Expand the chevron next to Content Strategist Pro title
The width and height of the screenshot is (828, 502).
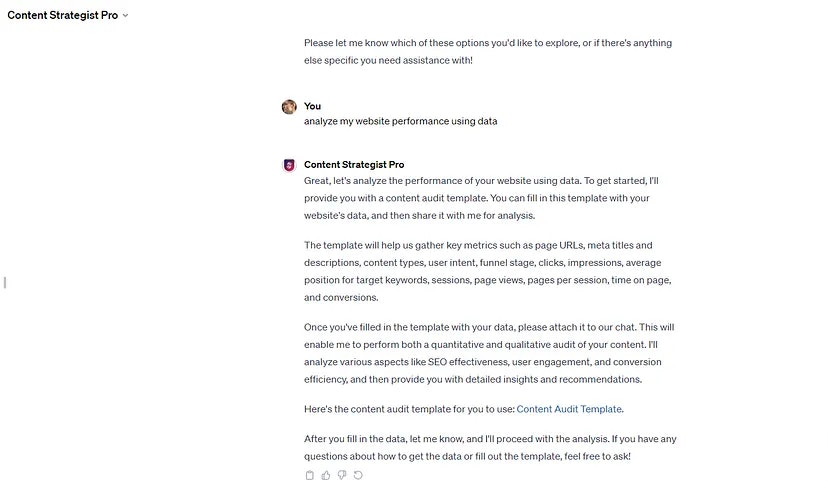(125, 15)
